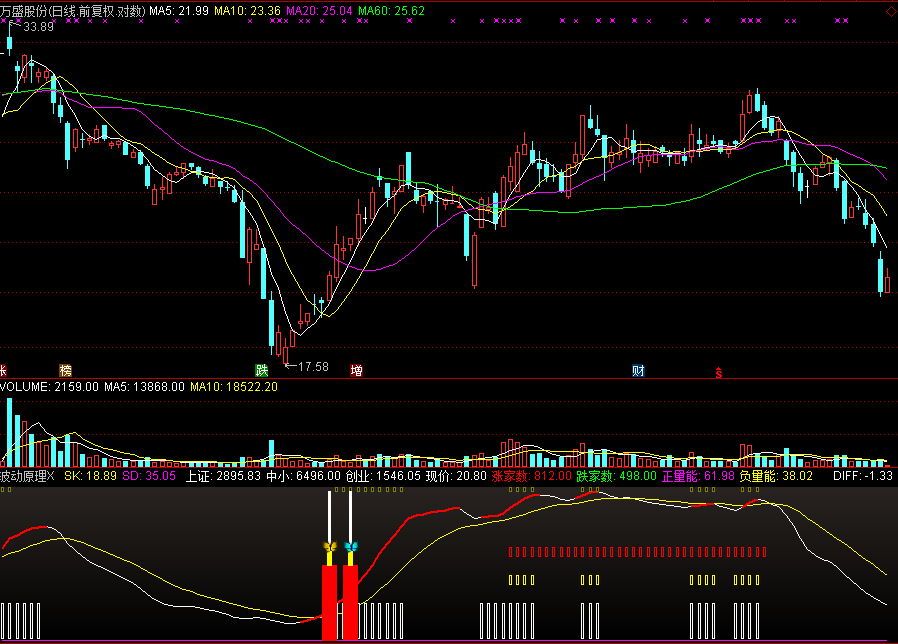This screenshot has width=898, height=644.
Task: Click the SK: 18.89 value
Action: [x=90, y=476]
